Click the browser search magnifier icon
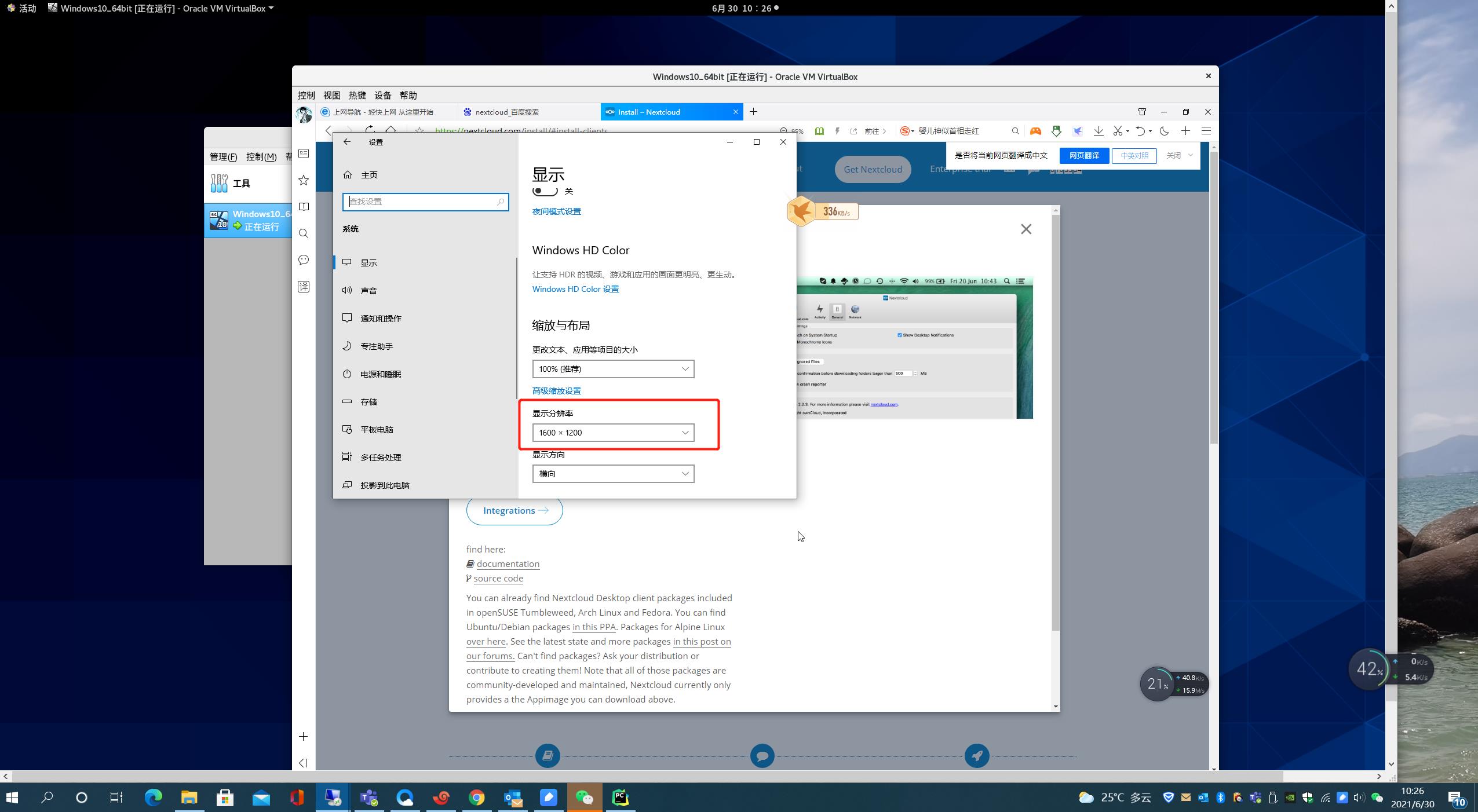Screen dimensions: 1478x812 click(x=1015, y=131)
